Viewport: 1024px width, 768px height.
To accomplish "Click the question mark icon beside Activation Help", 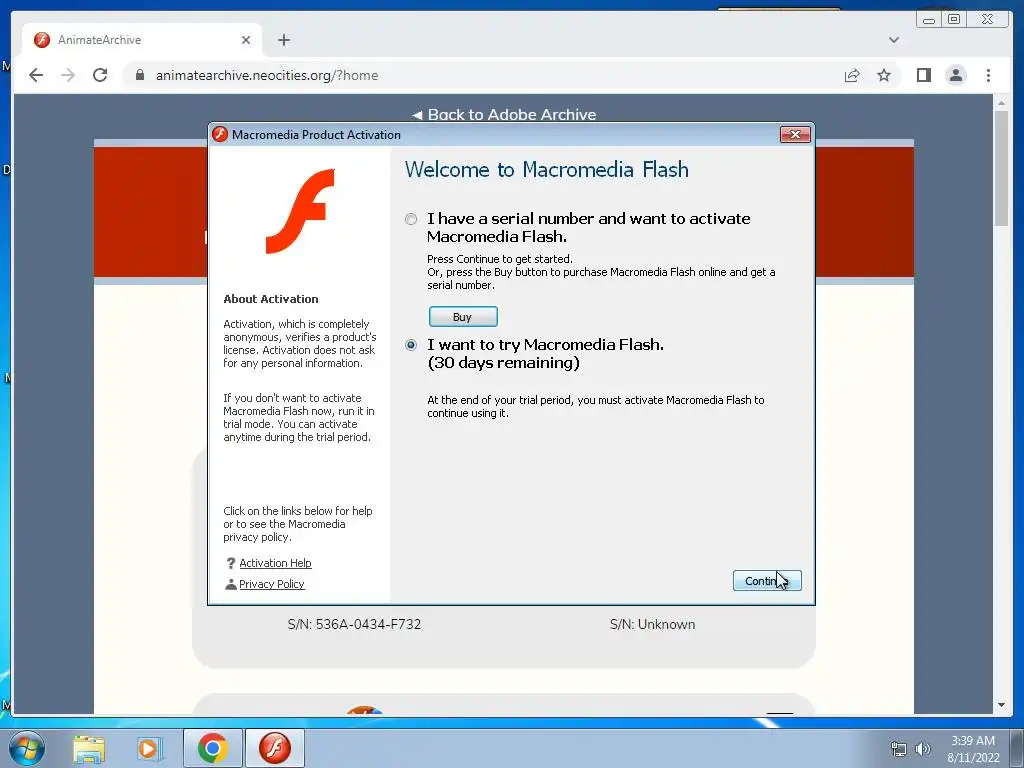I will [x=231, y=563].
